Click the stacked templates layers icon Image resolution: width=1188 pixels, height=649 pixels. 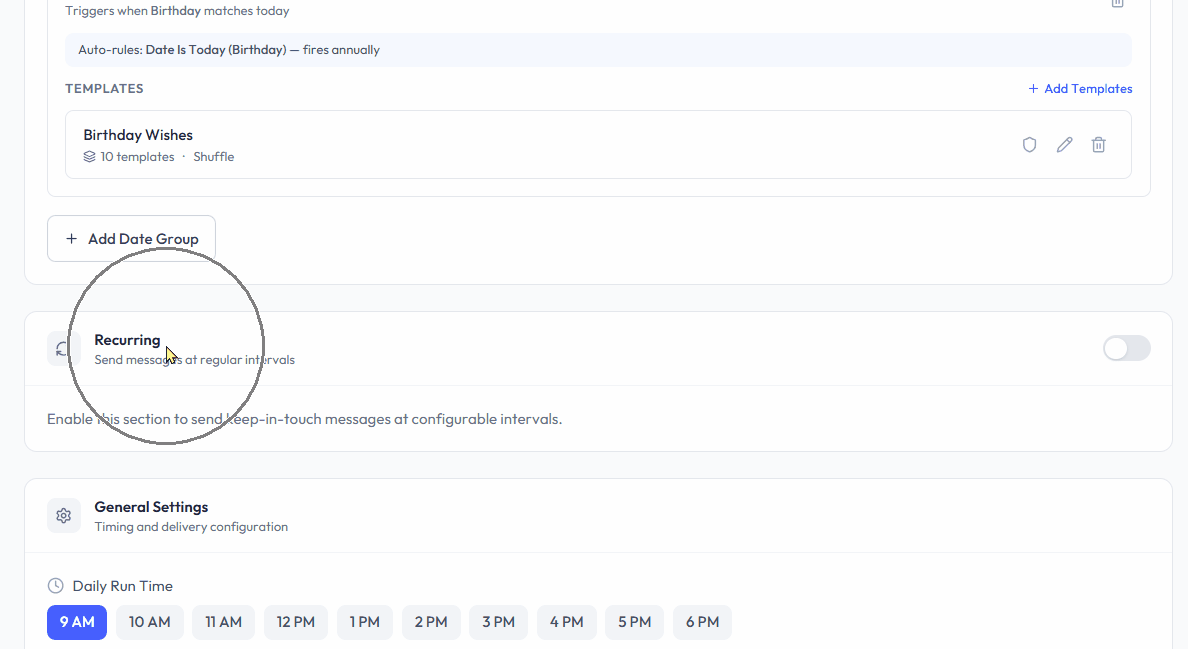pos(90,157)
